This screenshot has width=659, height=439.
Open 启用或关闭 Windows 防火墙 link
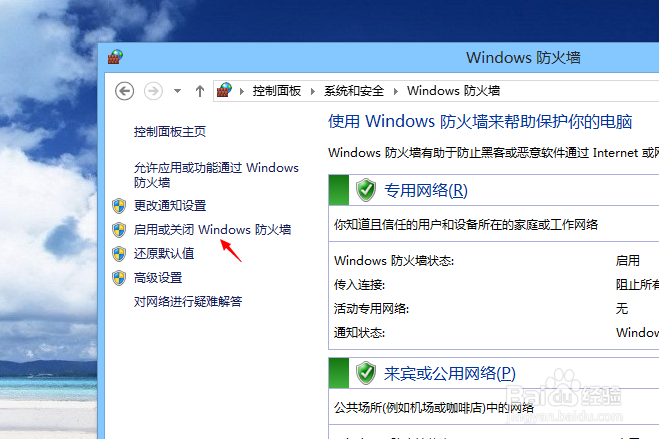click(212, 229)
